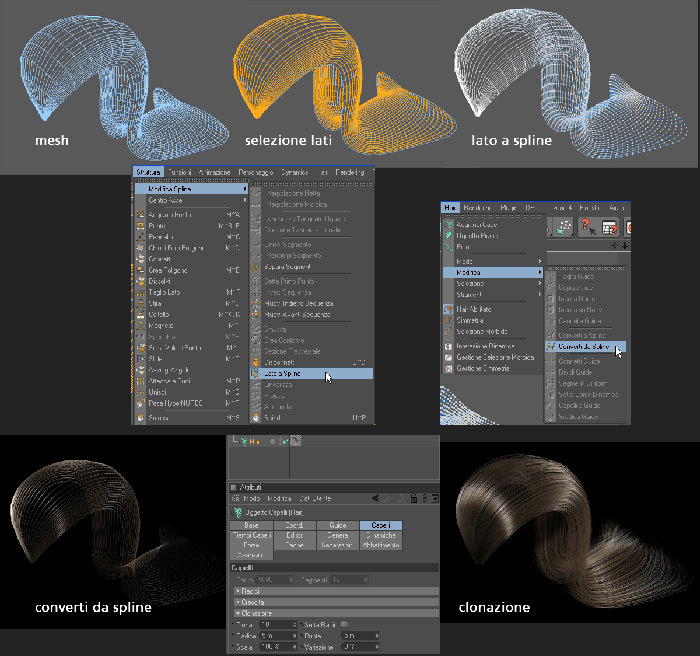700x656 pixels.
Task: Open the Personaggio menu
Action: tap(255, 172)
